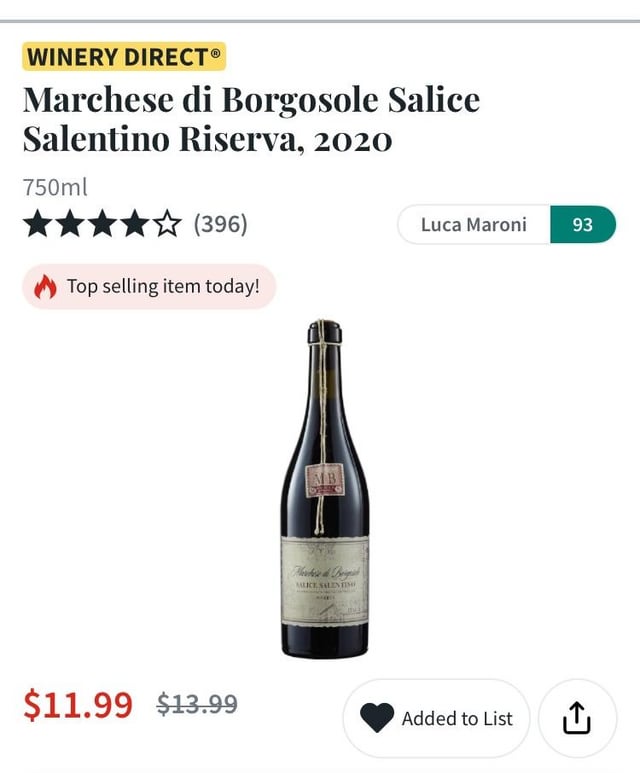Open the 396 reviews count
Screen dimensions: 640x773
[220, 224]
